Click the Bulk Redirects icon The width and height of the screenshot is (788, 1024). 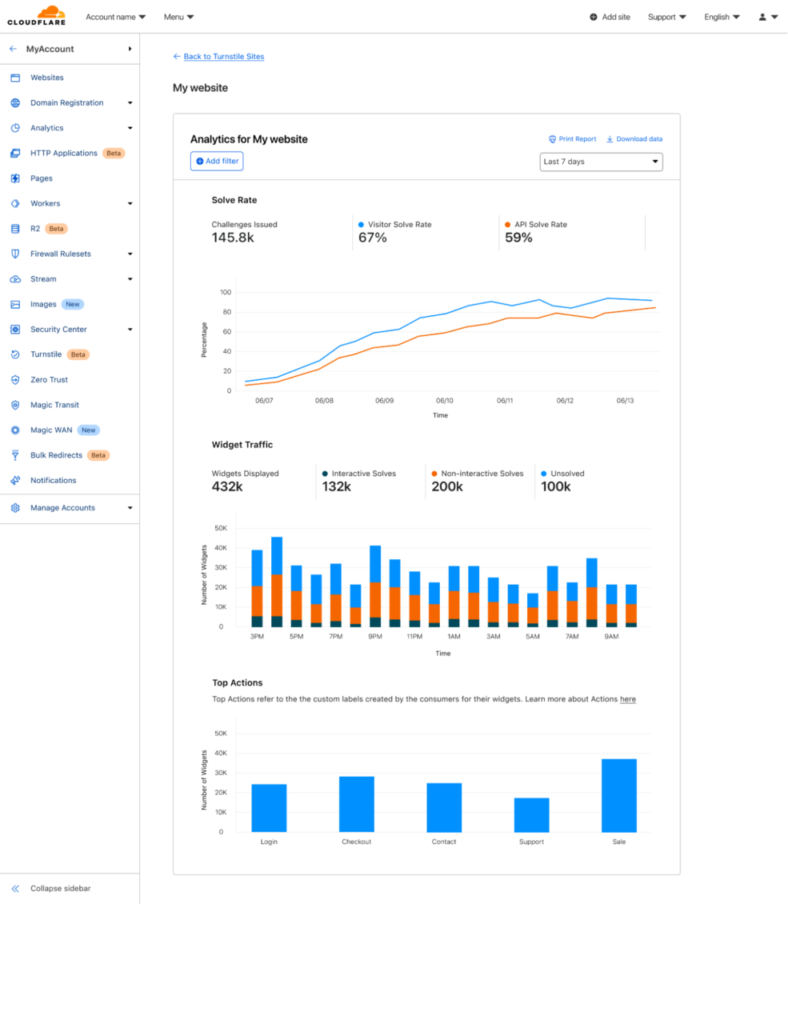[x=15, y=455]
